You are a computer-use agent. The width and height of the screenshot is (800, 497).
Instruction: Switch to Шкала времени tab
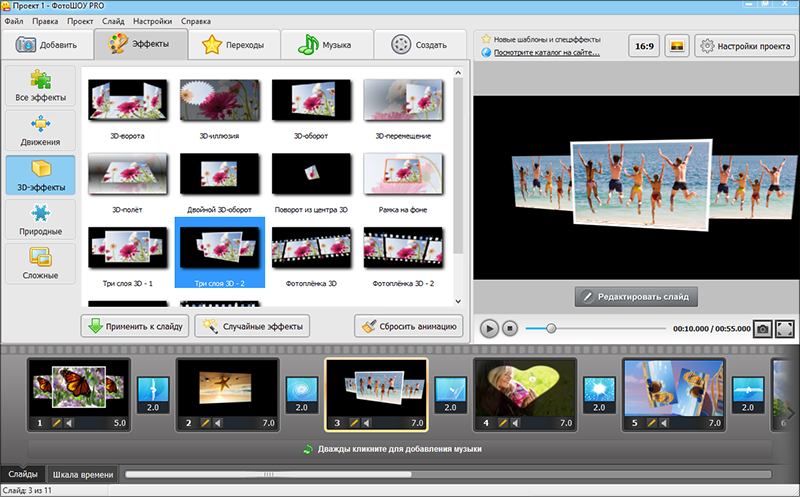click(x=83, y=475)
